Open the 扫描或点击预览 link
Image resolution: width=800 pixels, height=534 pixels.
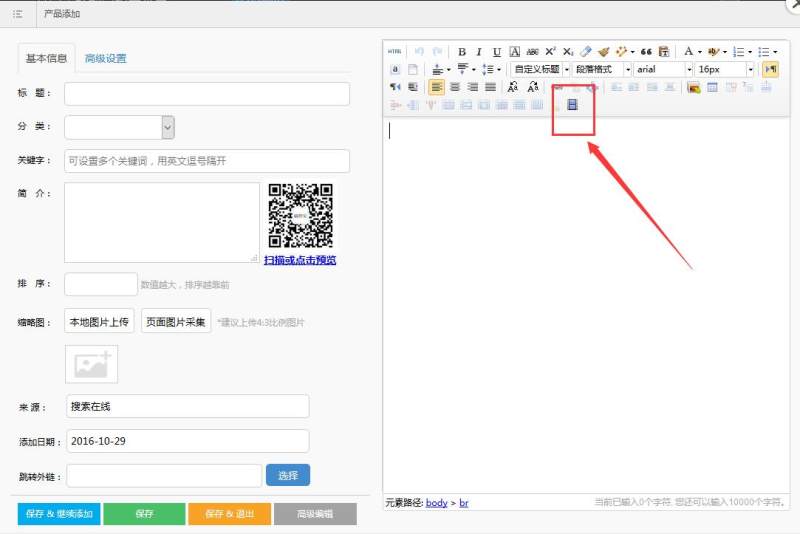click(300, 260)
